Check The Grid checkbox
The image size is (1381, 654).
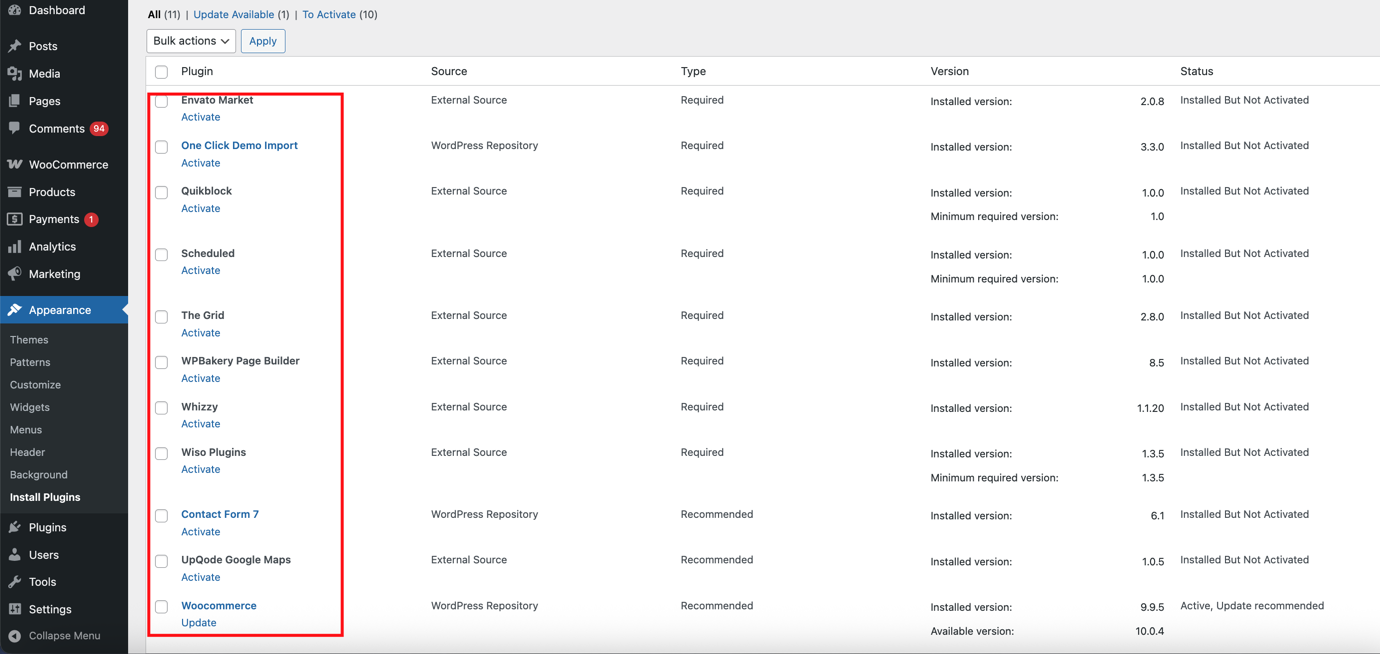pyautogui.click(x=161, y=317)
